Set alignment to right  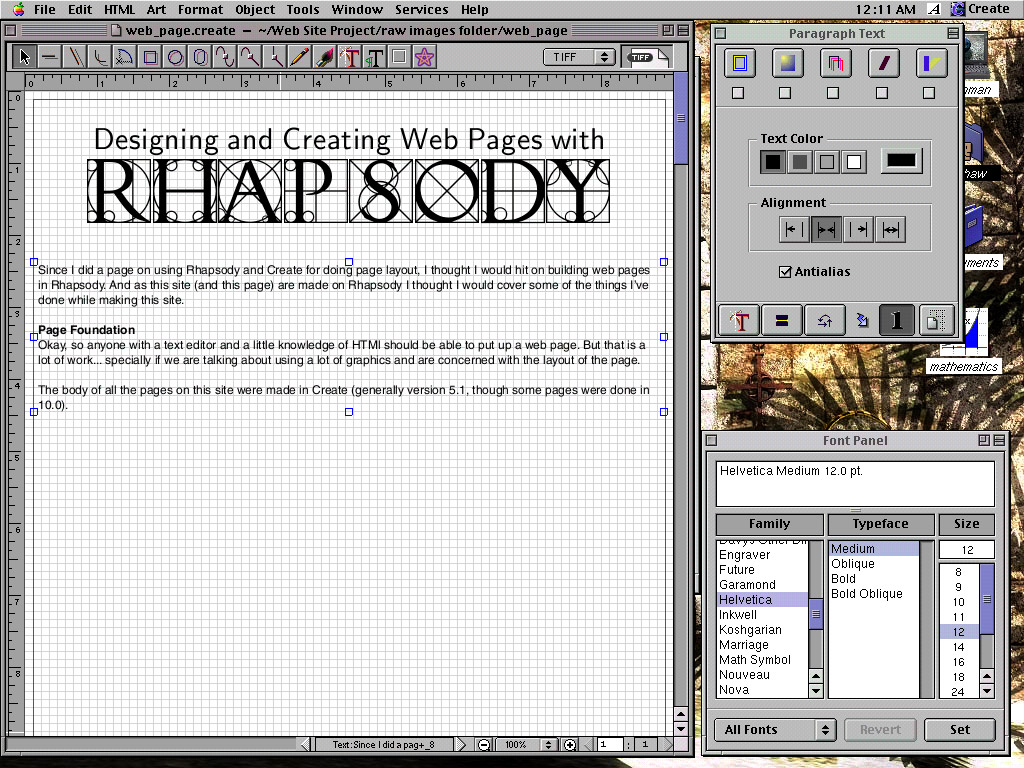point(858,230)
